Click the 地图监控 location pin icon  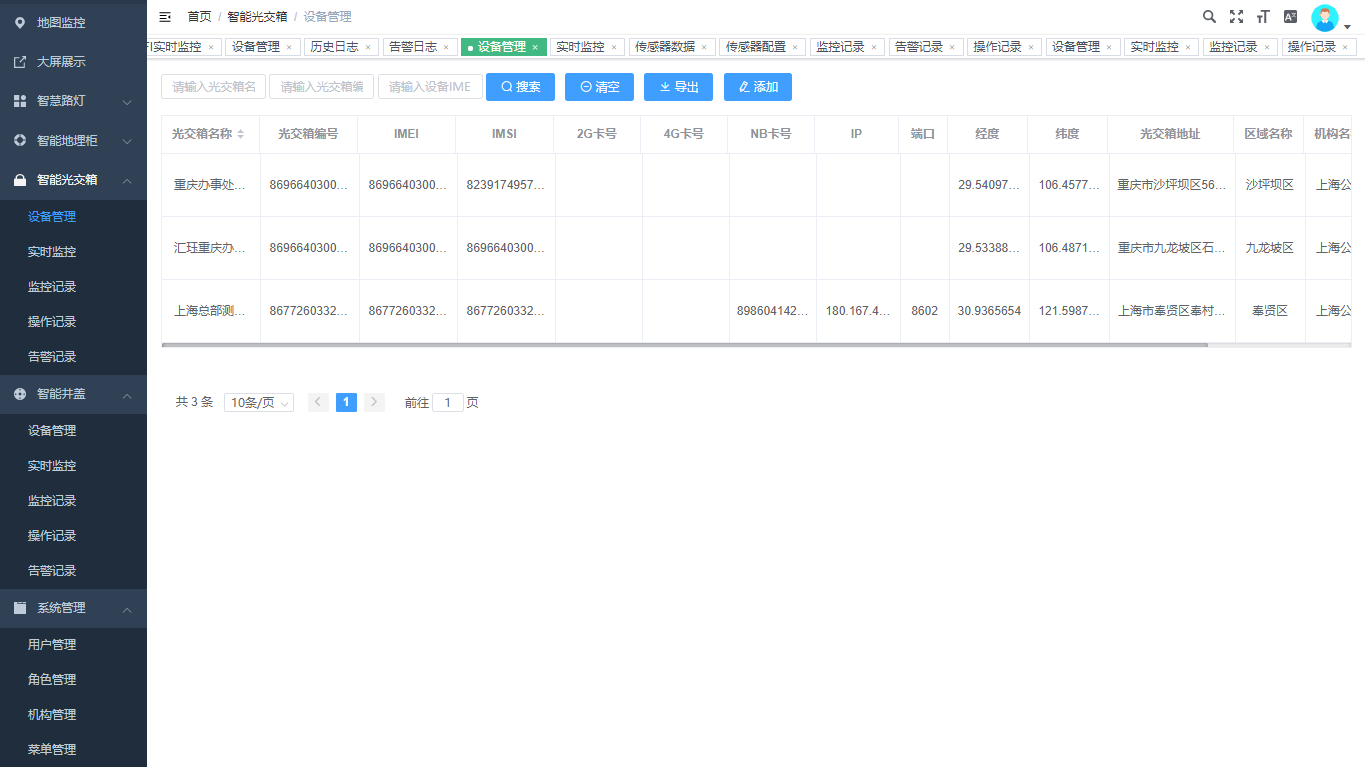point(20,22)
